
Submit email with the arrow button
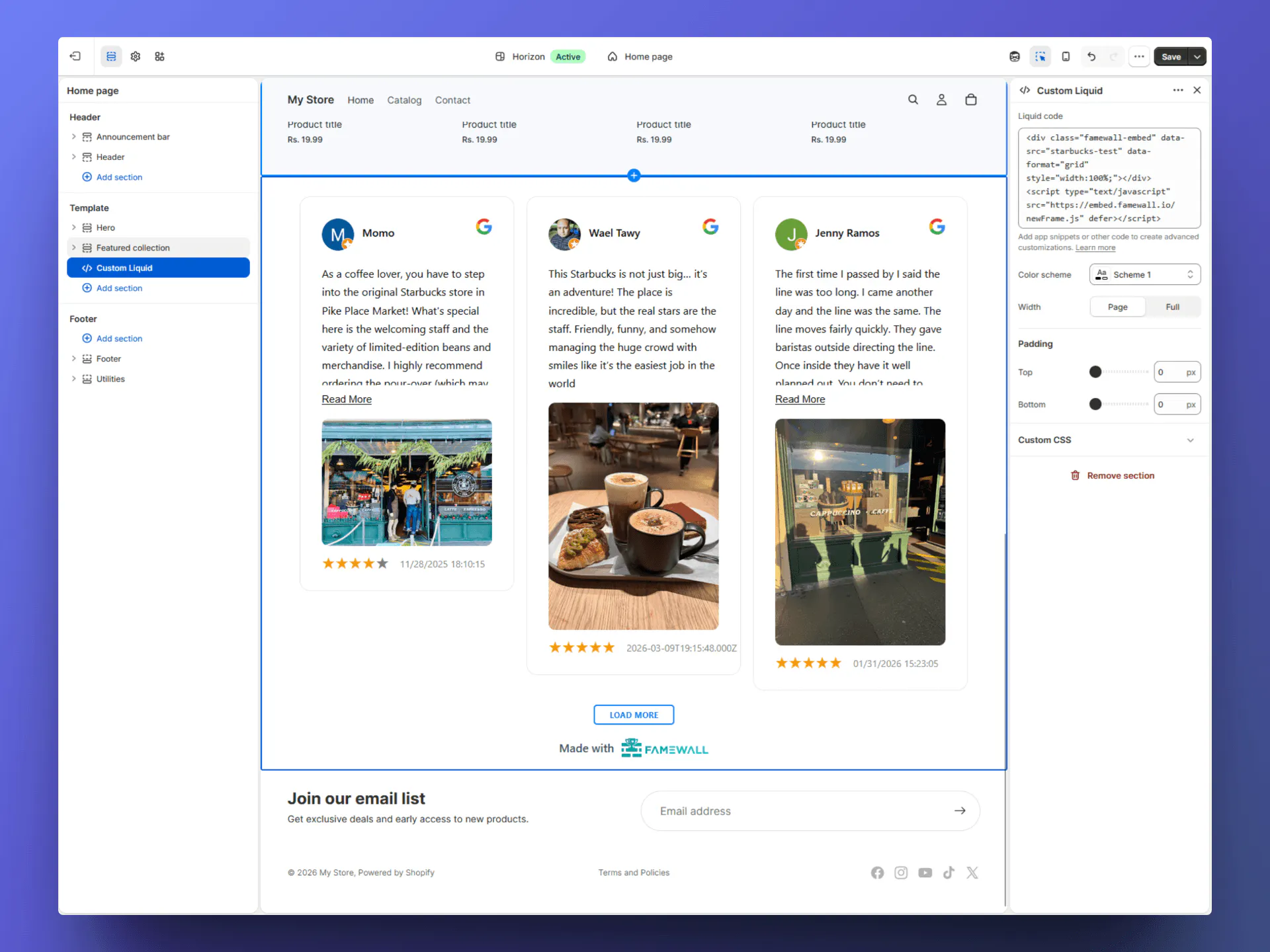coord(960,811)
